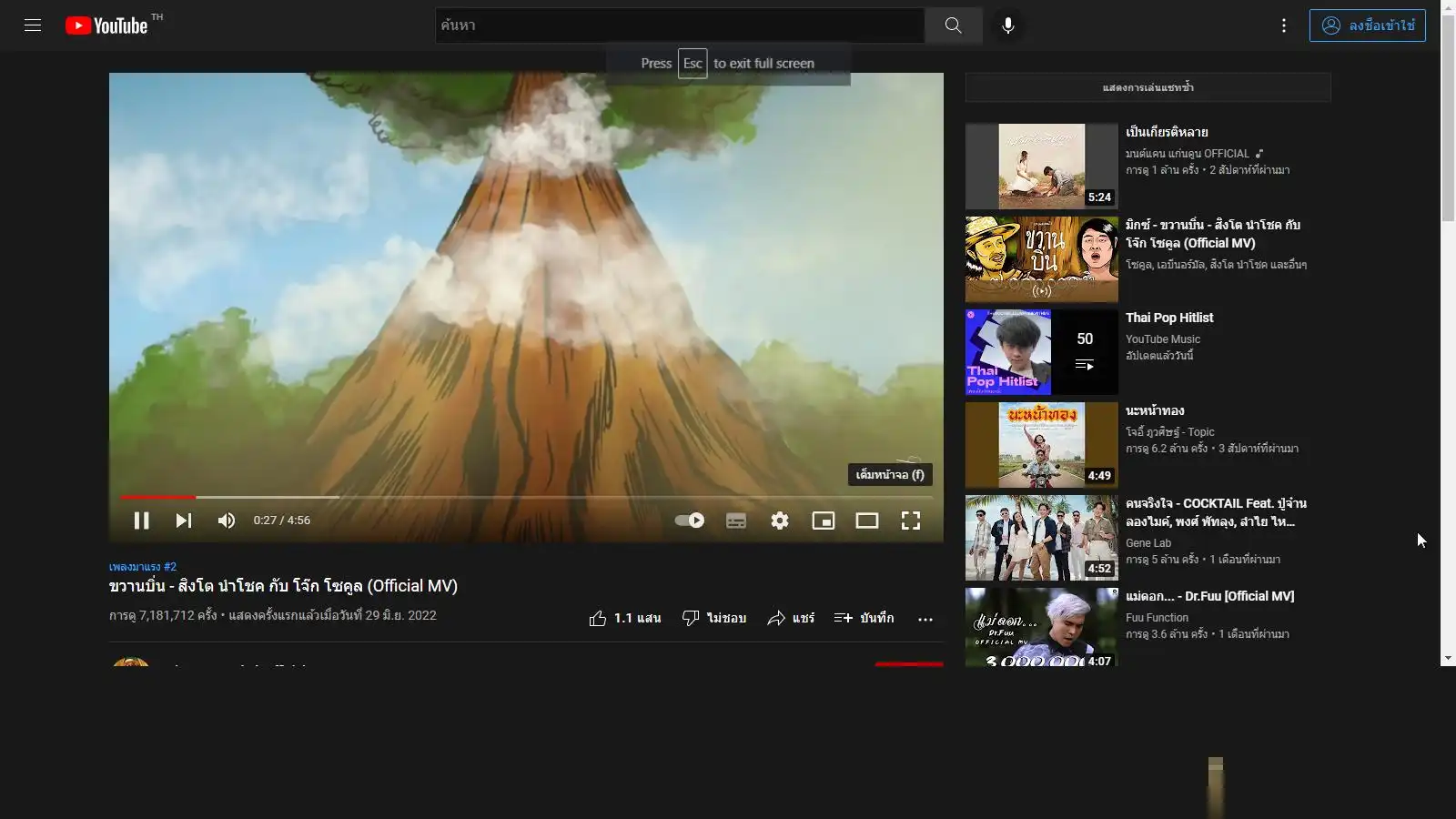The width and height of the screenshot is (1456, 819).
Task: Open thumbnail of เป็นเกียรติหลาย video
Action: (x=1042, y=167)
